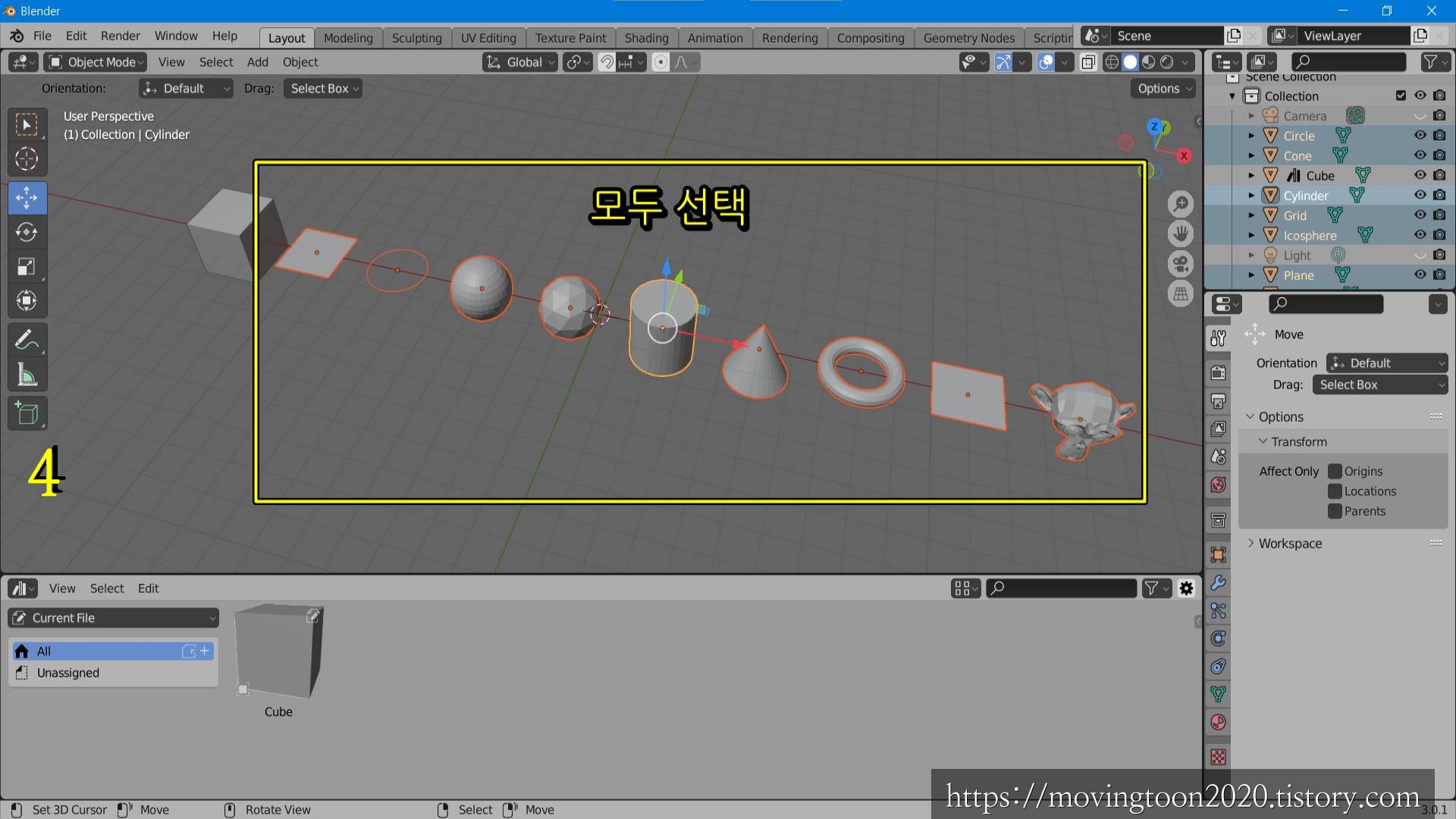The width and height of the screenshot is (1456, 819).
Task: Enable Affect Only Locations checkbox
Action: tap(1335, 491)
